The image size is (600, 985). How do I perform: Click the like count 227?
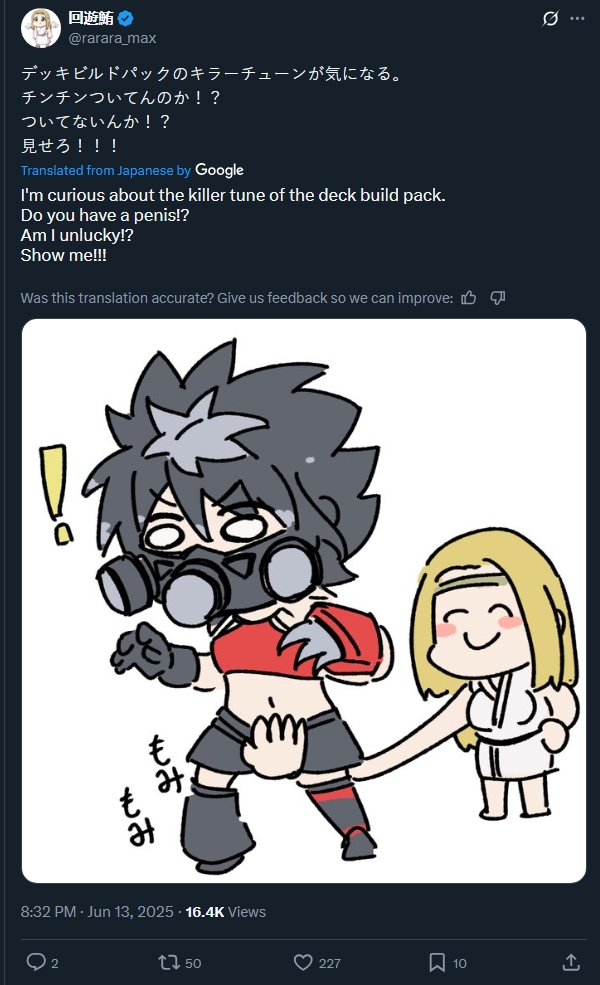[329, 963]
